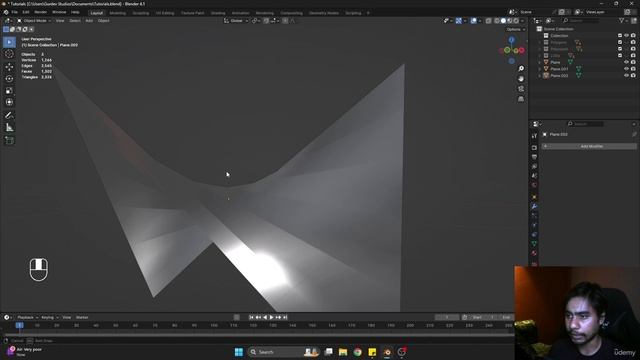640x360 pixels.
Task: Click the zoom view magnifier icon
Action: tap(521, 69)
